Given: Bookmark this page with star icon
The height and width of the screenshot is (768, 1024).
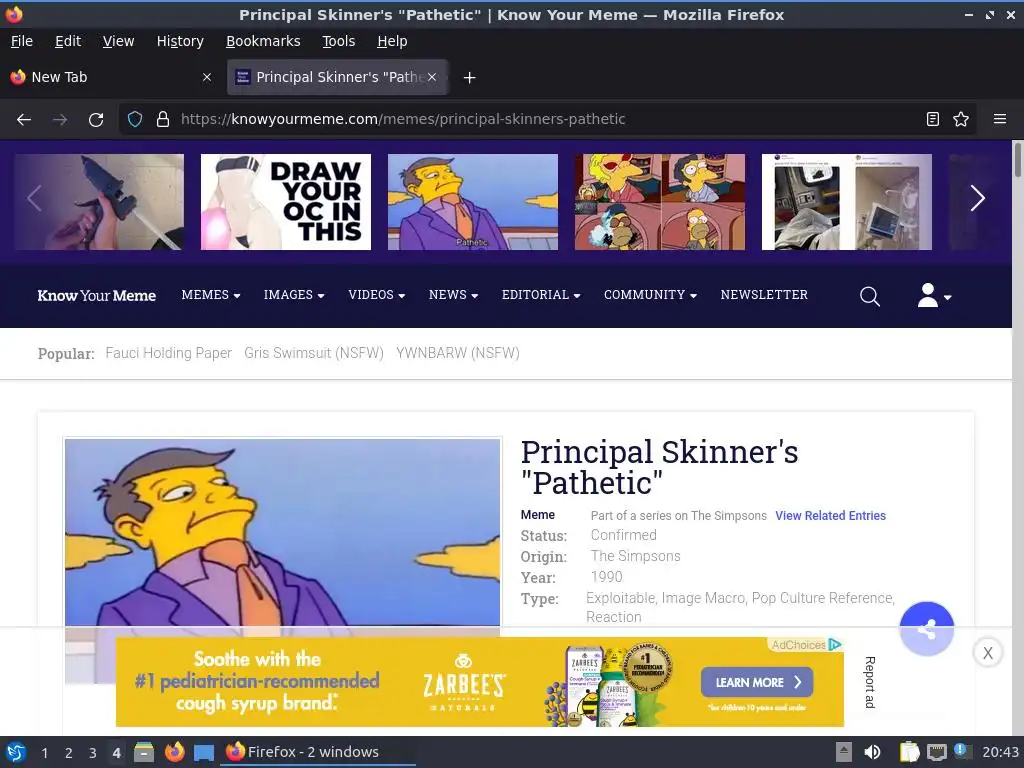Looking at the screenshot, I should (961, 119).
